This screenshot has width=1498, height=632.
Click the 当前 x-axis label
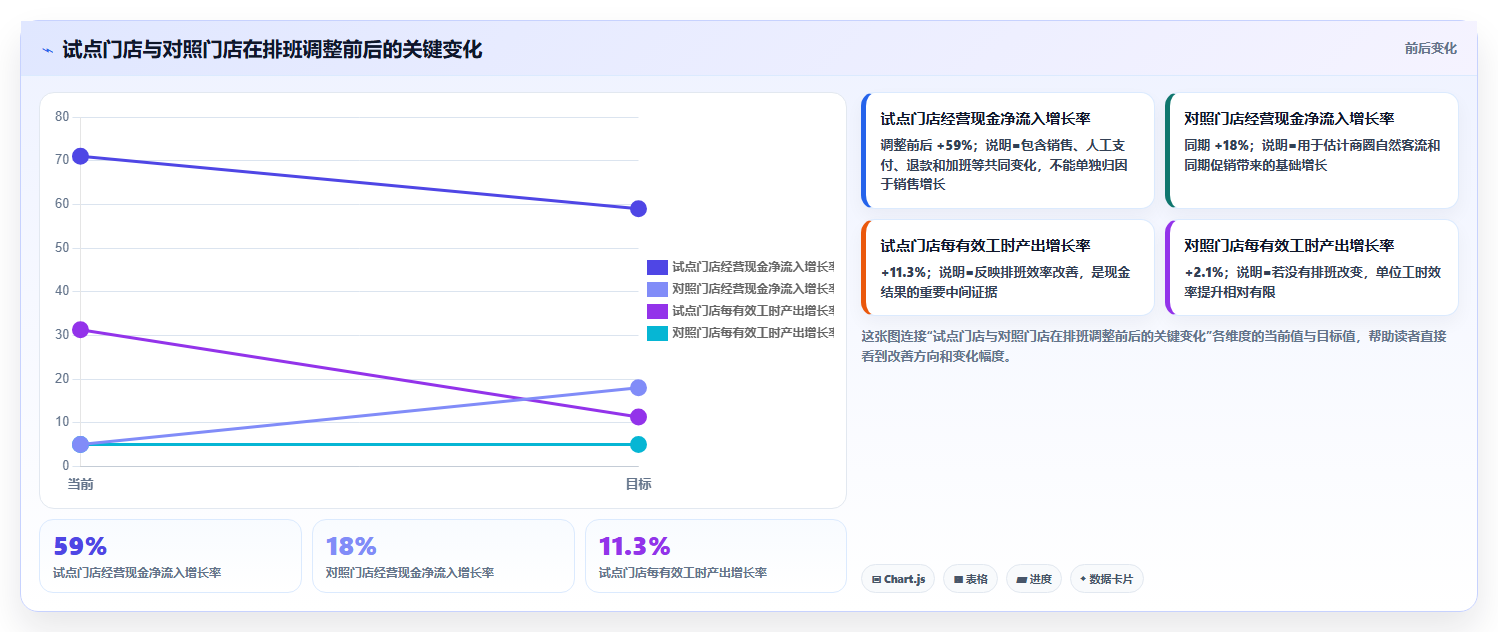point(80,484)
